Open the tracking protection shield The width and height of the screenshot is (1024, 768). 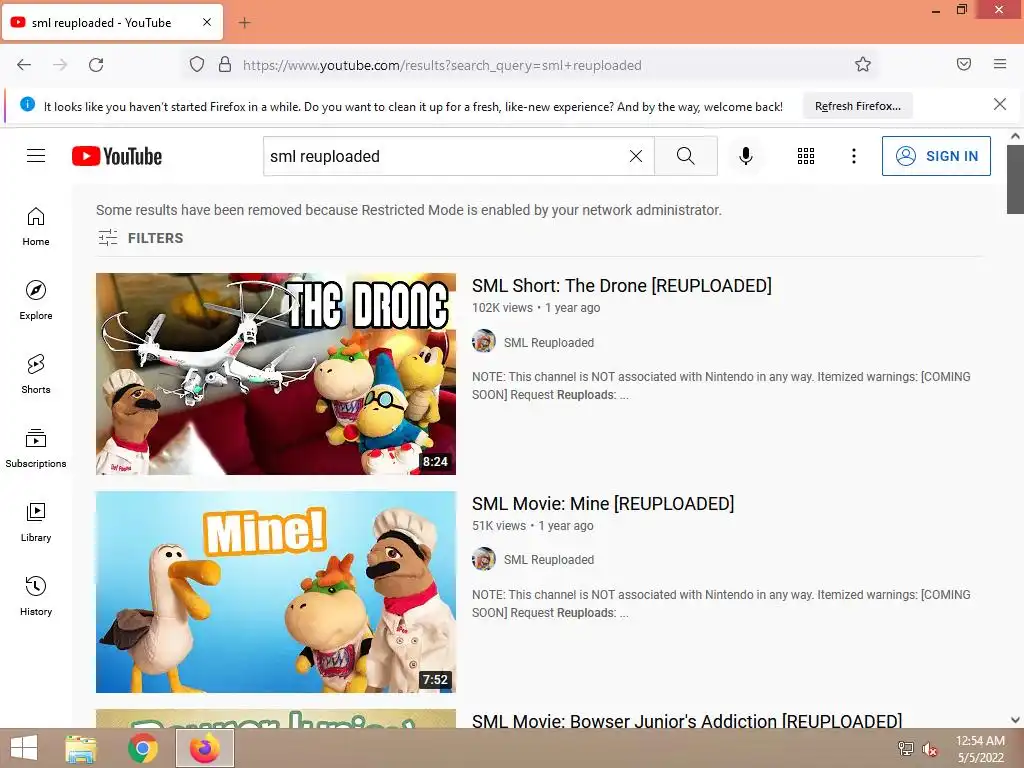(x=197, y=65)
